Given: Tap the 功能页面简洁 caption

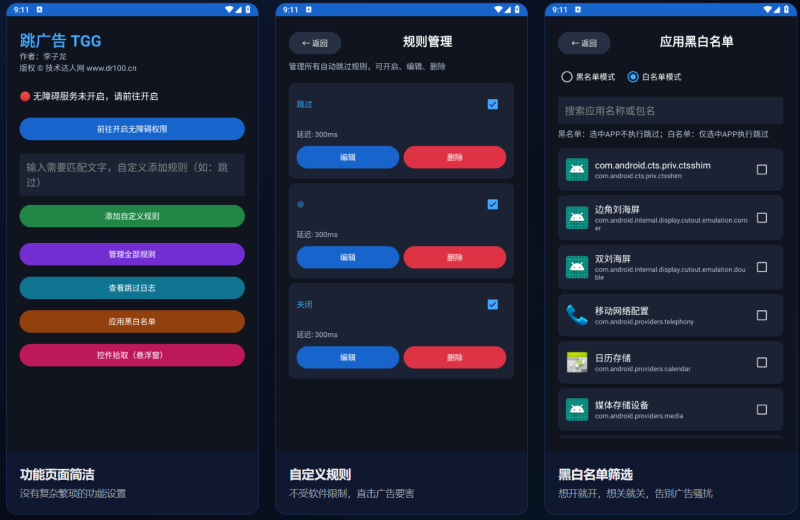Looking at the screenshot, I should pos(57,475).
